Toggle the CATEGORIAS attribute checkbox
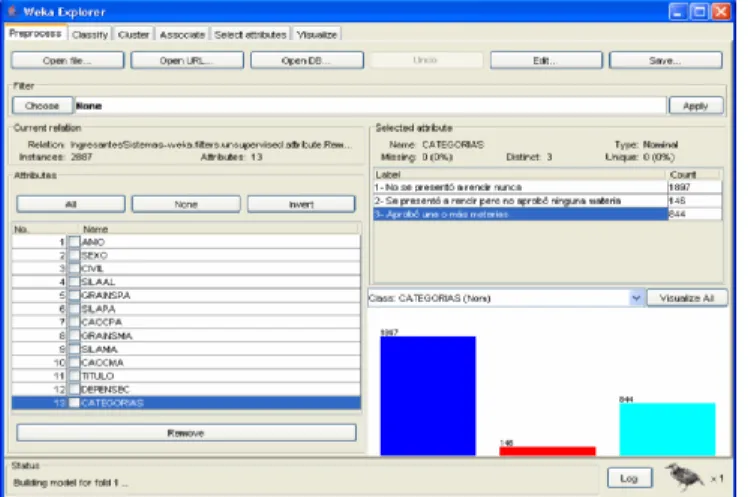 click(74, 403)
